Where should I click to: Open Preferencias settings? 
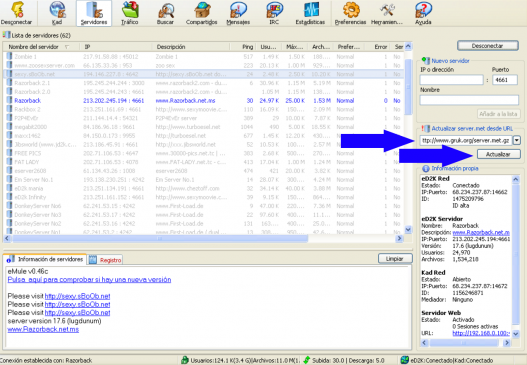pyautogui.click(x=351, y=13)
